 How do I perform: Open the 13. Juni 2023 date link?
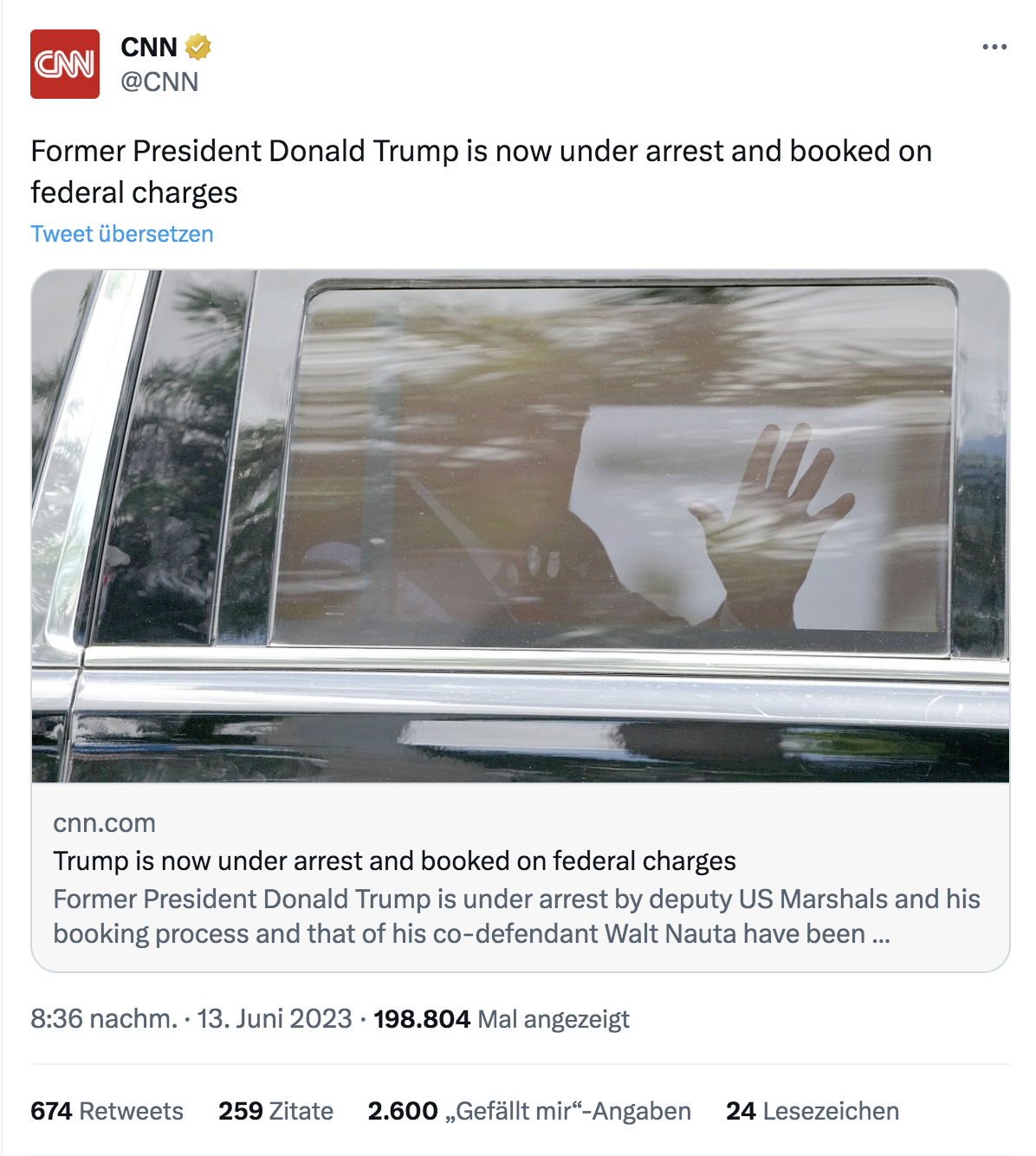[x=275, y=1018]
